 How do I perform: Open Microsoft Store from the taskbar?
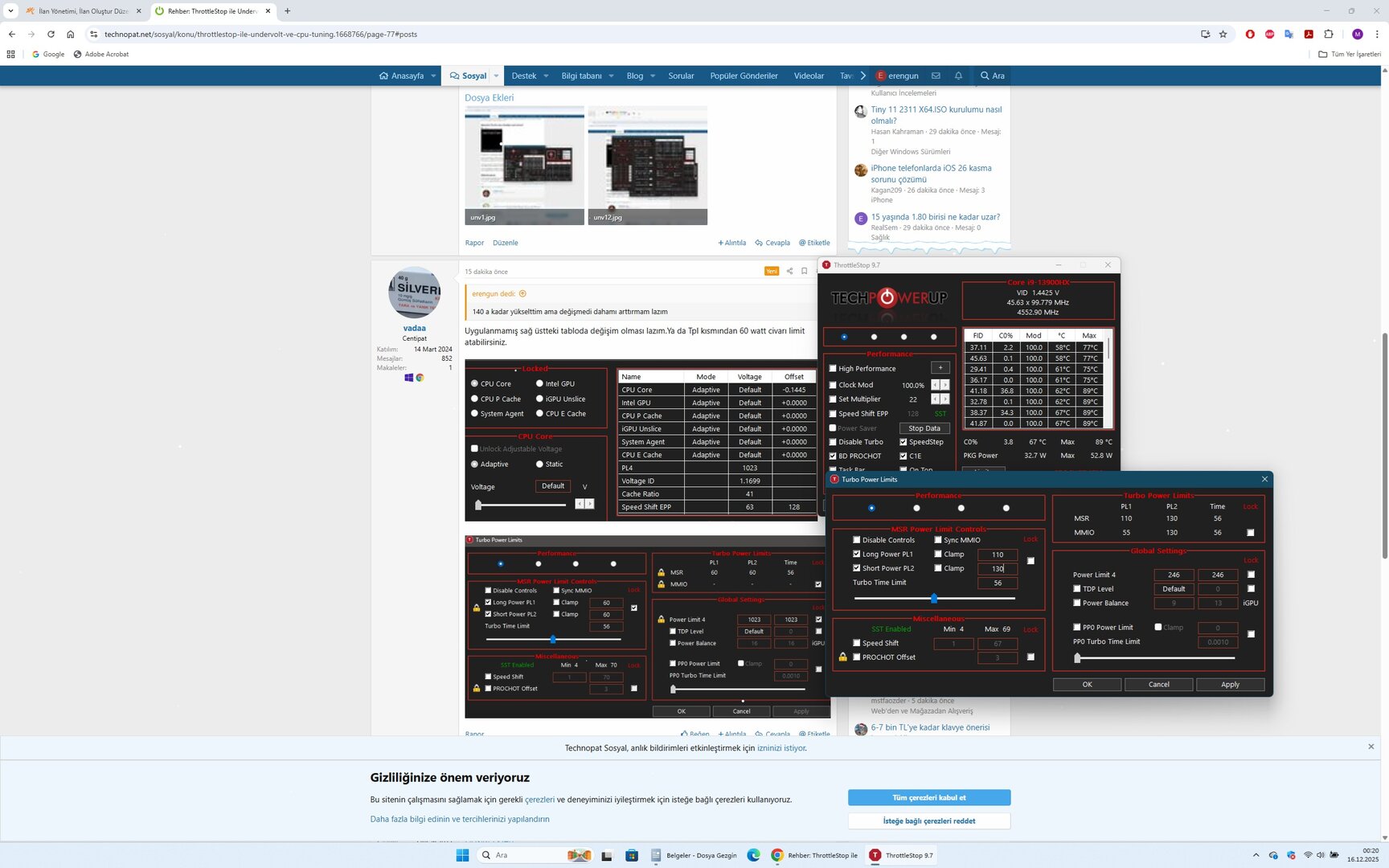point(632,855)
